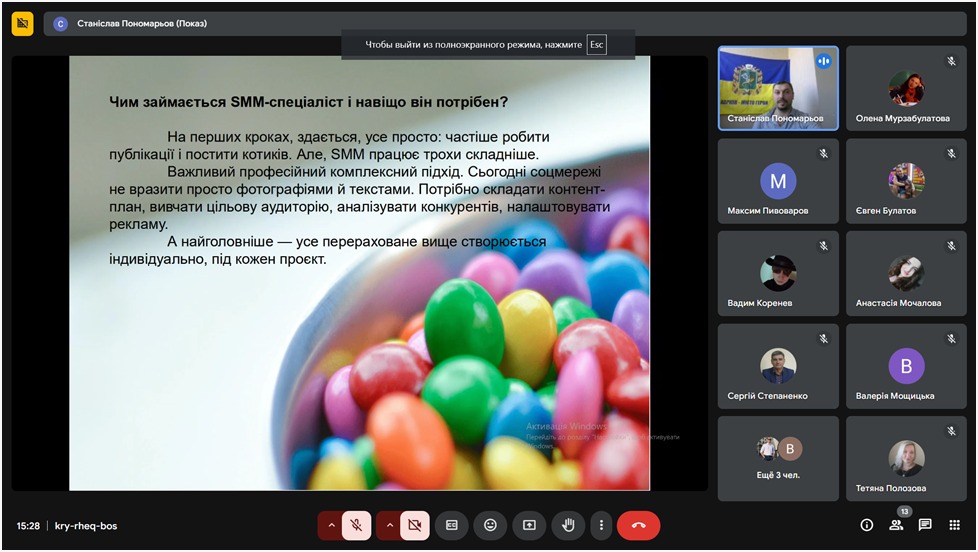Select Вадим Коренев participant tile
This screenshot has height=552, width=978.
pyautogui.click(x=778, y=273)
